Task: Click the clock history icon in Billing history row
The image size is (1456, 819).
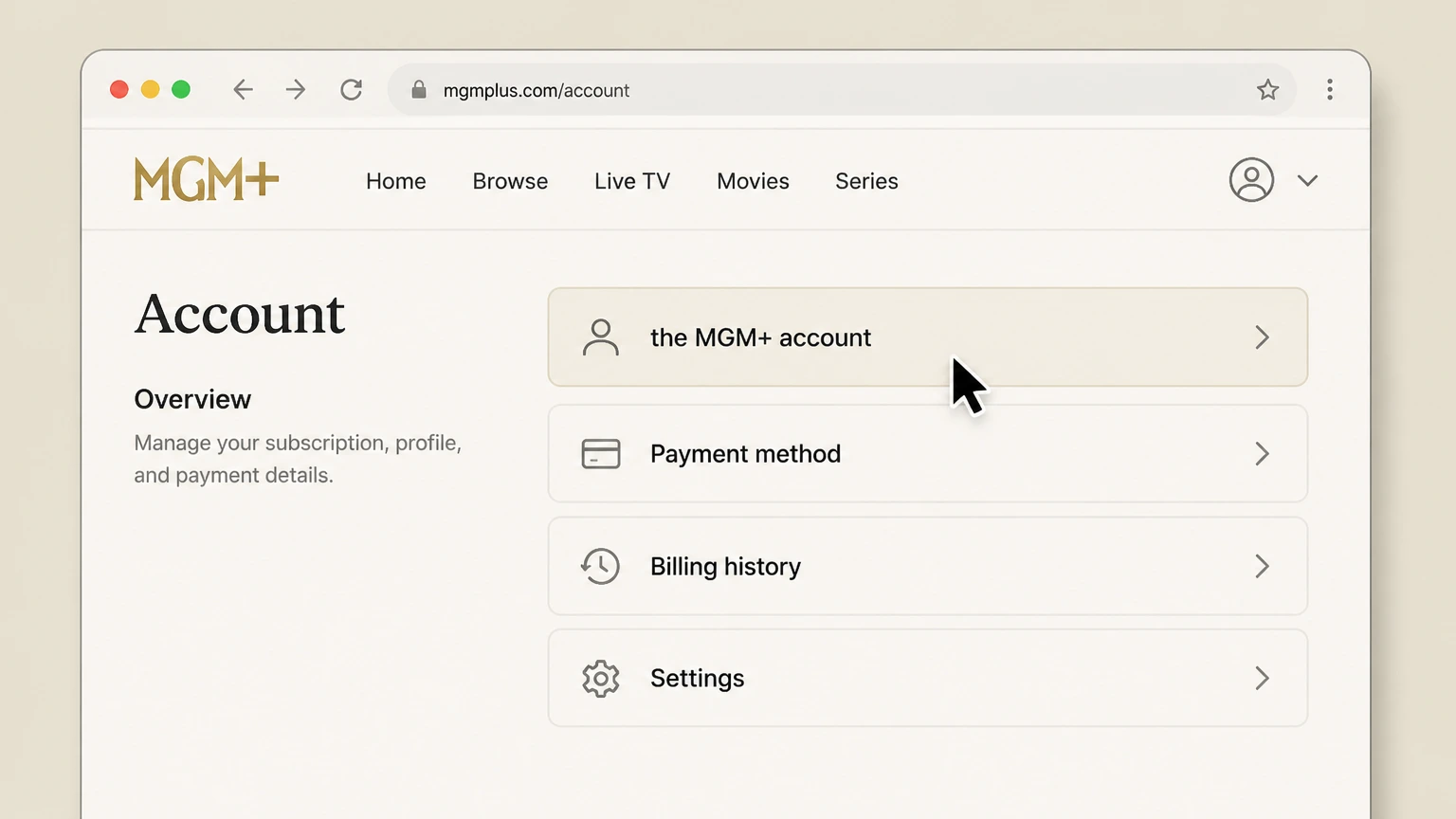Action: click(600, 566)
